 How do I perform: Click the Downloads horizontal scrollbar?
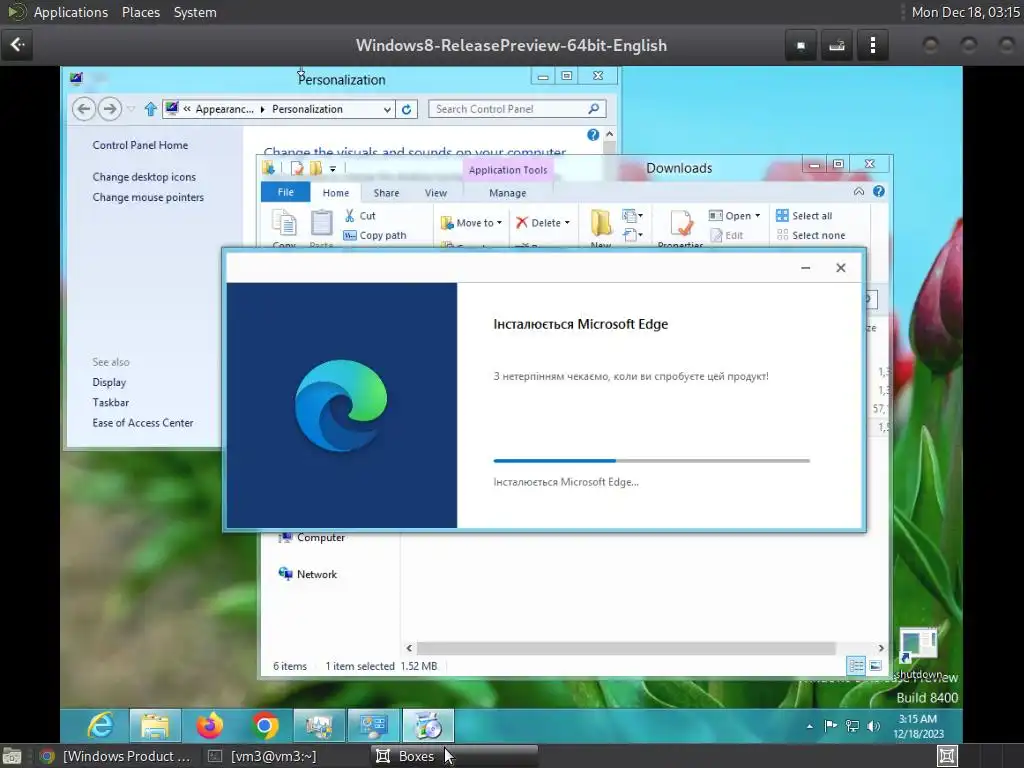[626, 648]
